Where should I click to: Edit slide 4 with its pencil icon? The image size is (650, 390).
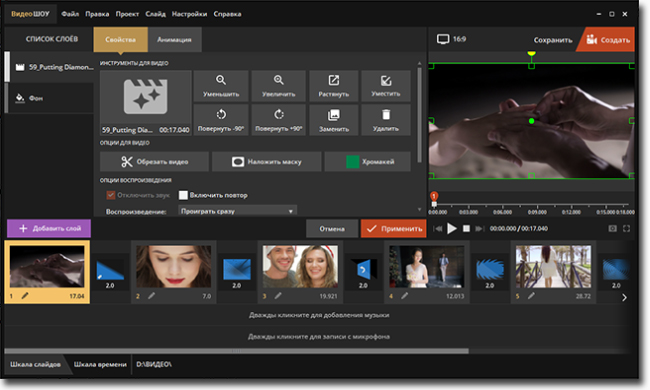click(405, 296)
